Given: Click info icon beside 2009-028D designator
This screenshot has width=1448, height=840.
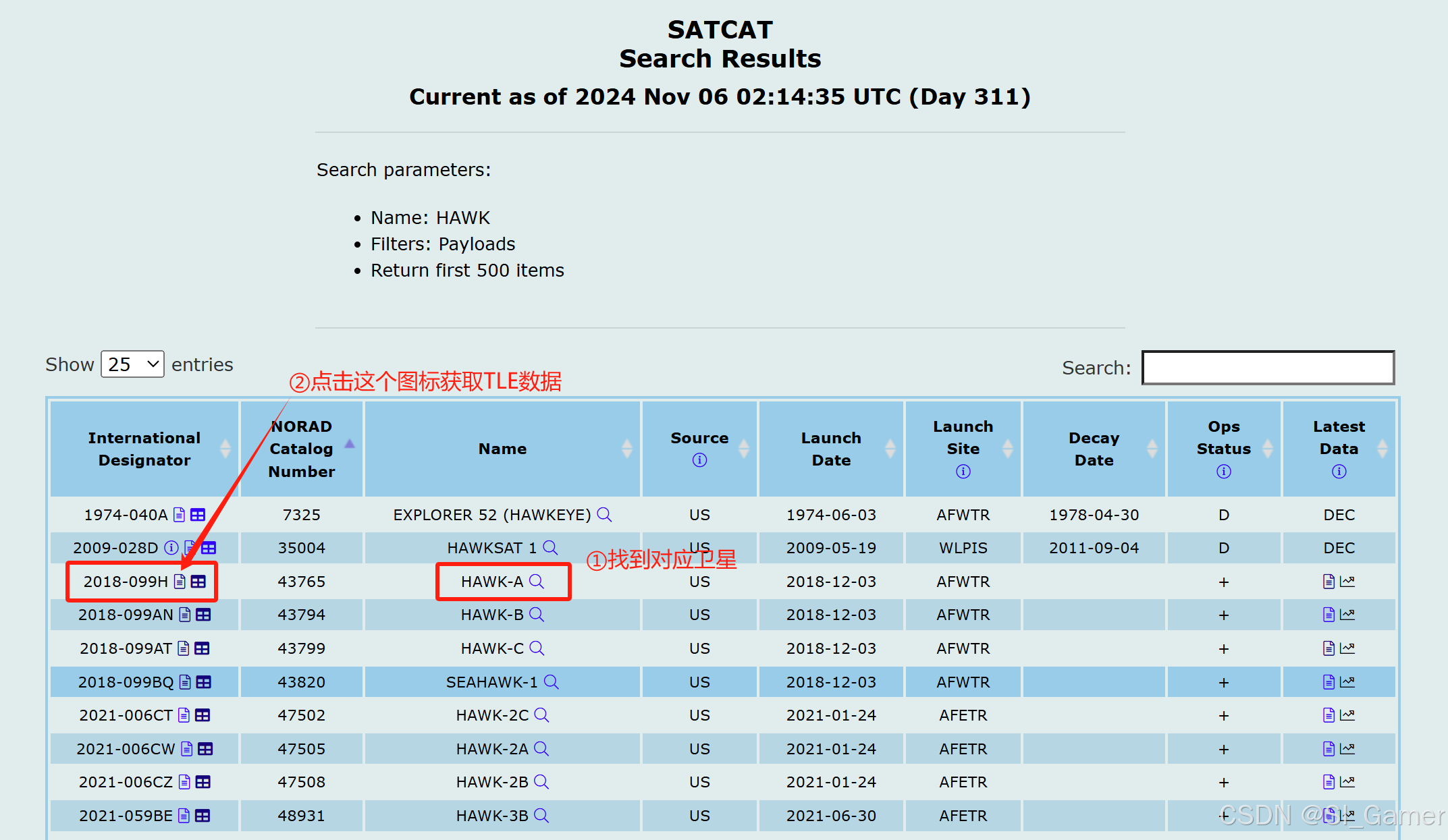Looking at the screenshot, I should click(171, 547).
